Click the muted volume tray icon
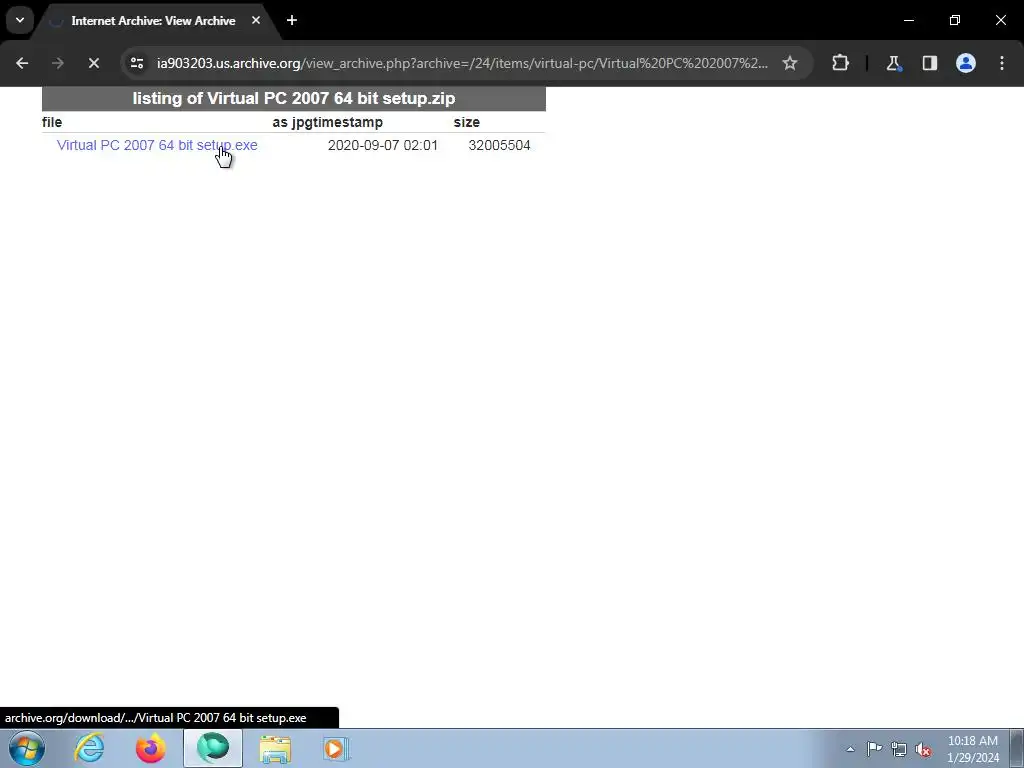The height and width of the screenshot is (768, 1024). [x=923, y=750]
